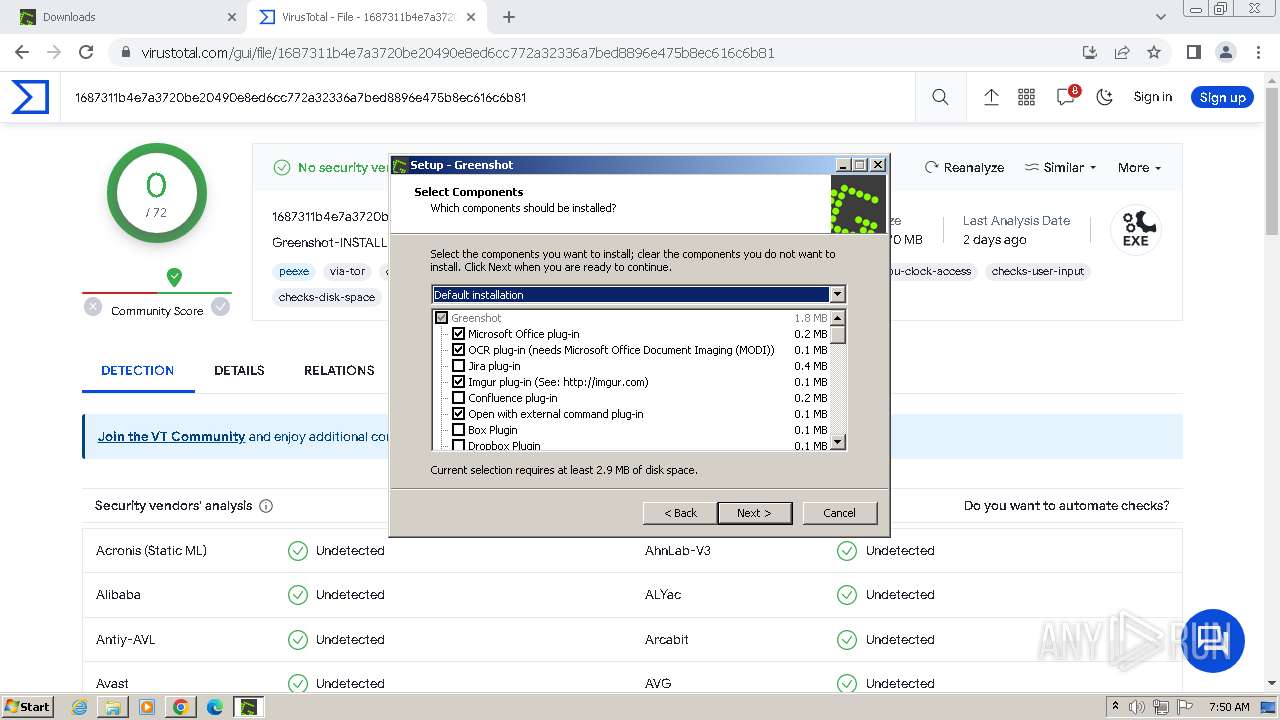
Task: Toggle dark mode moon icon
Action: coord(1105,97)
